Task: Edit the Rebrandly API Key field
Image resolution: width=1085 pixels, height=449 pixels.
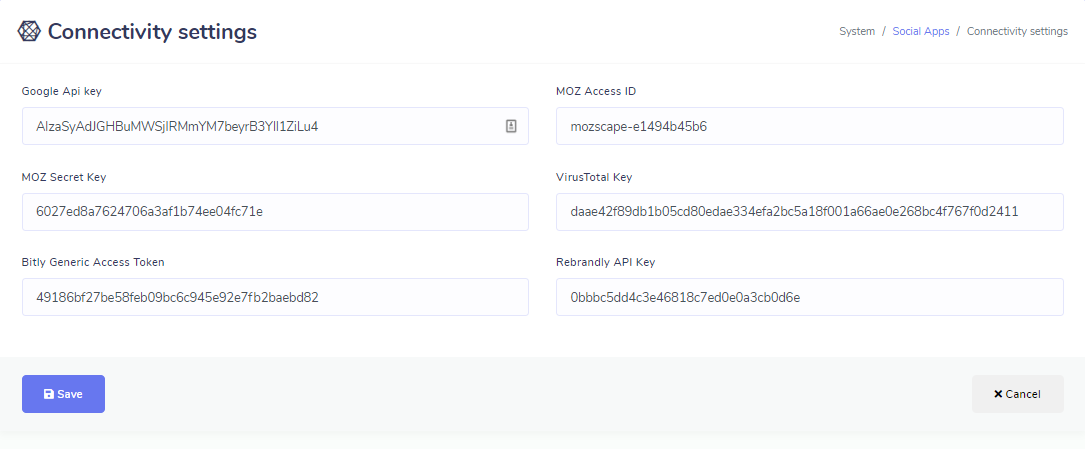Action: [809, 297]
